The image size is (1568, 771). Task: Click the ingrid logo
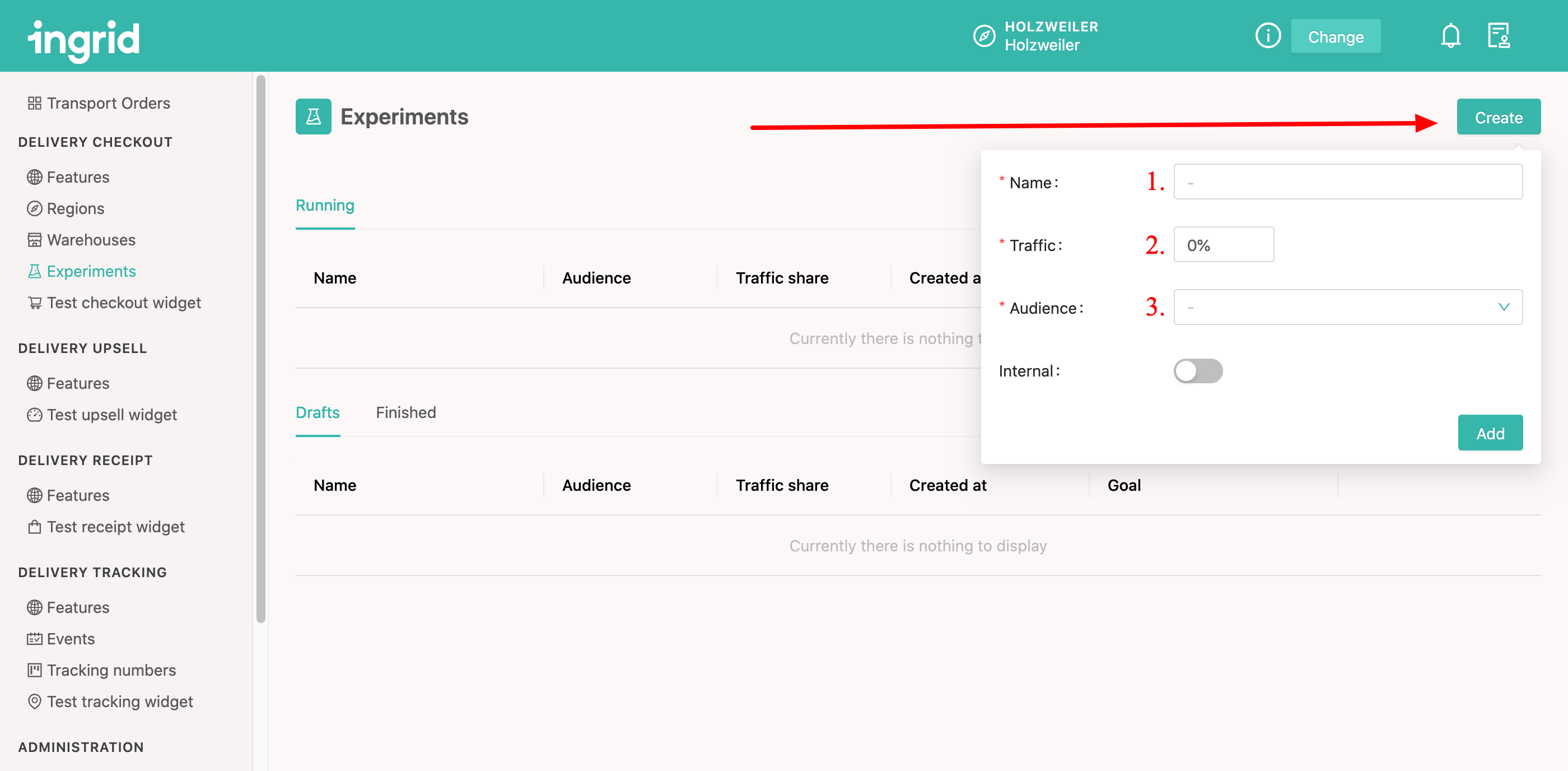click(84, 39)
